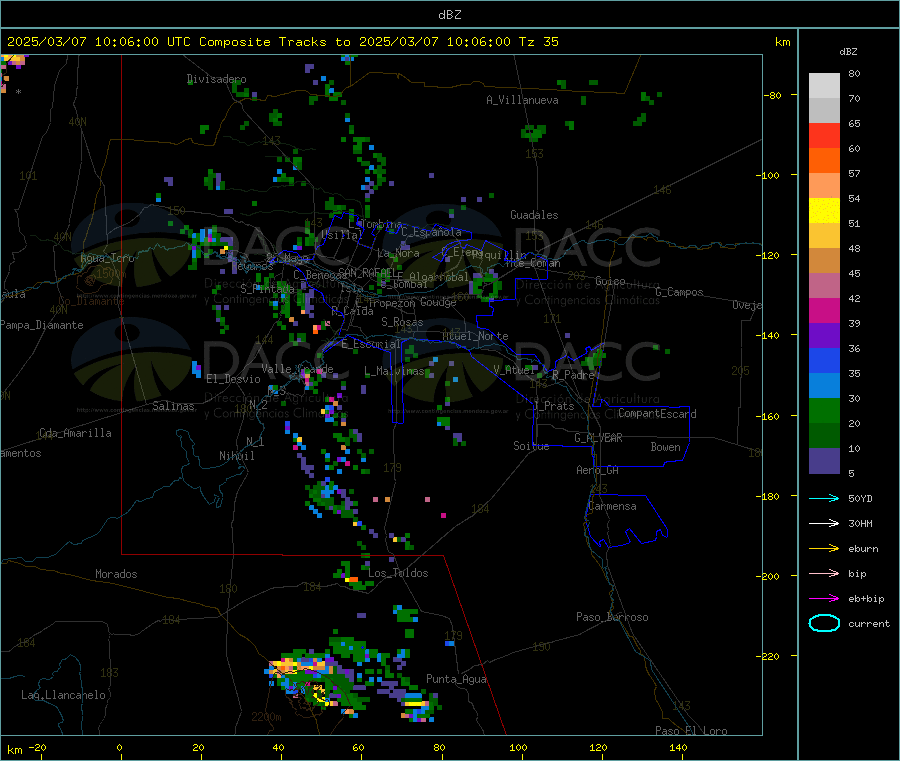
Task: Click the 'Lag.Llancanelo' map label
Action: click(x=63, y=695)
